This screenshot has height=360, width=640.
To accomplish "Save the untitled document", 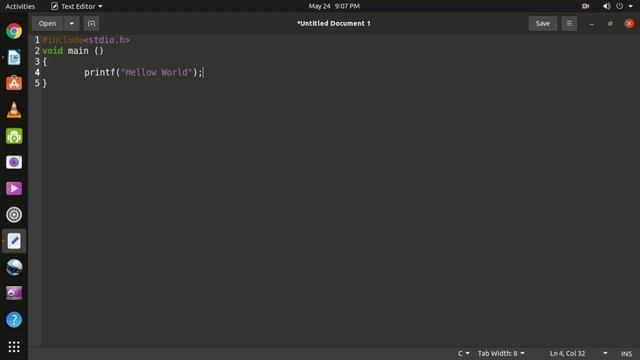I will pos(542,24).
